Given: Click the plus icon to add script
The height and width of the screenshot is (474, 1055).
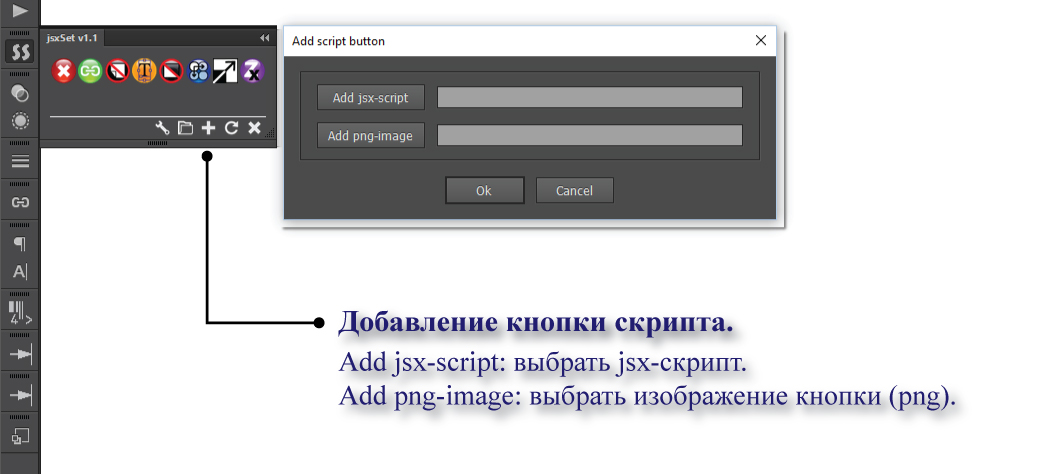Looking at the screenshot, I should (209, 128).
